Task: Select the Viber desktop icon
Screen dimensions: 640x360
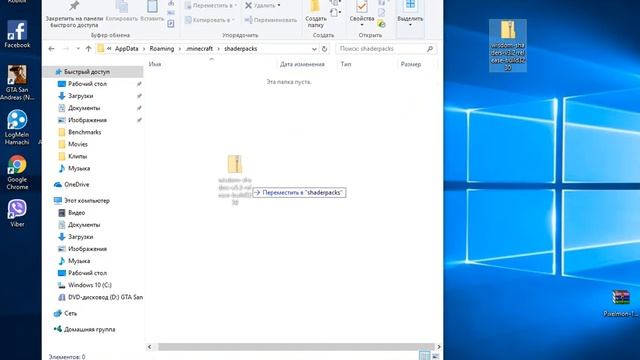Action: click(x=17, y=213)
